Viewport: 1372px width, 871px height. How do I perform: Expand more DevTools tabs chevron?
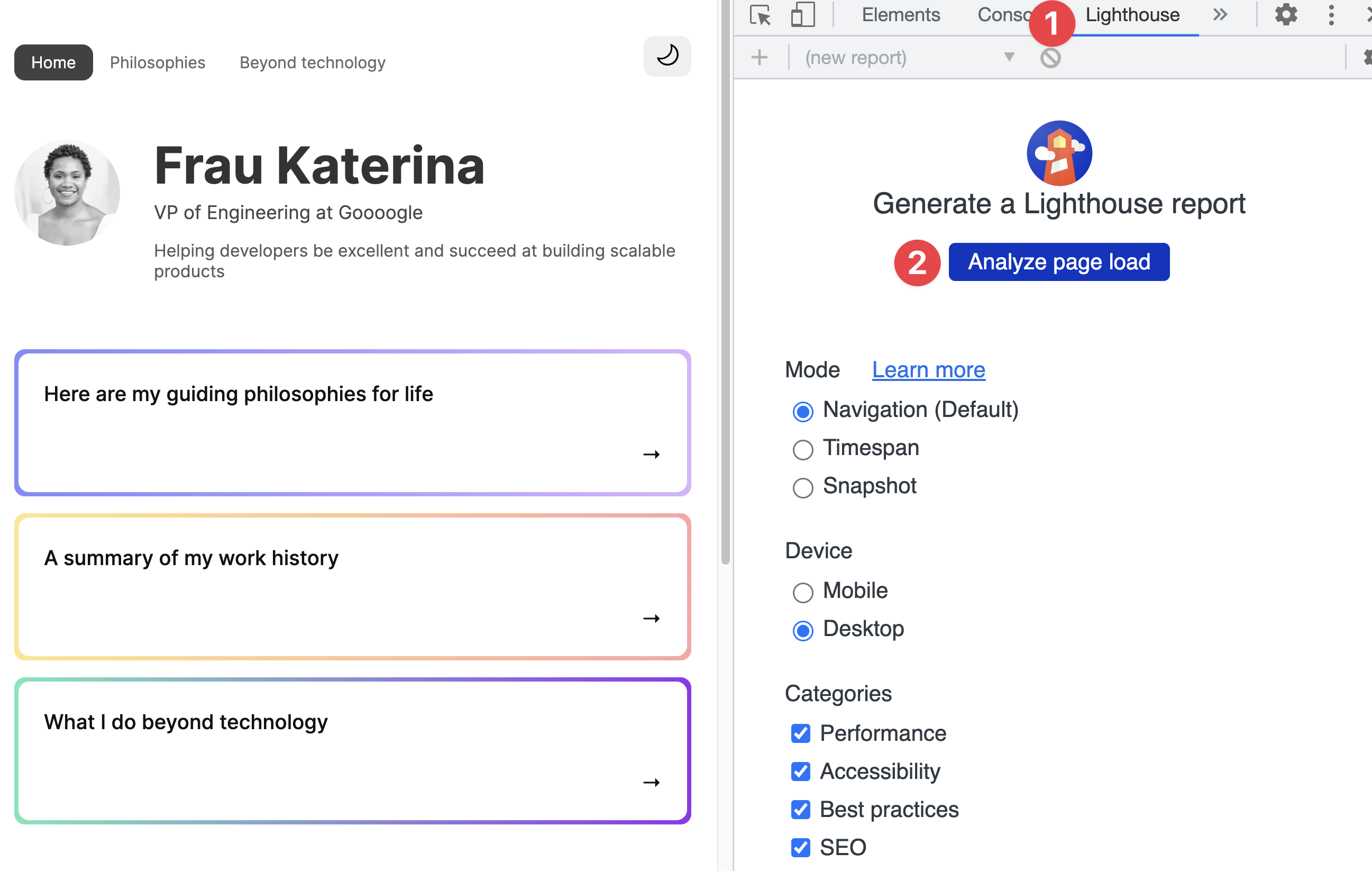pyautogui.click(x=1219, y=15)
